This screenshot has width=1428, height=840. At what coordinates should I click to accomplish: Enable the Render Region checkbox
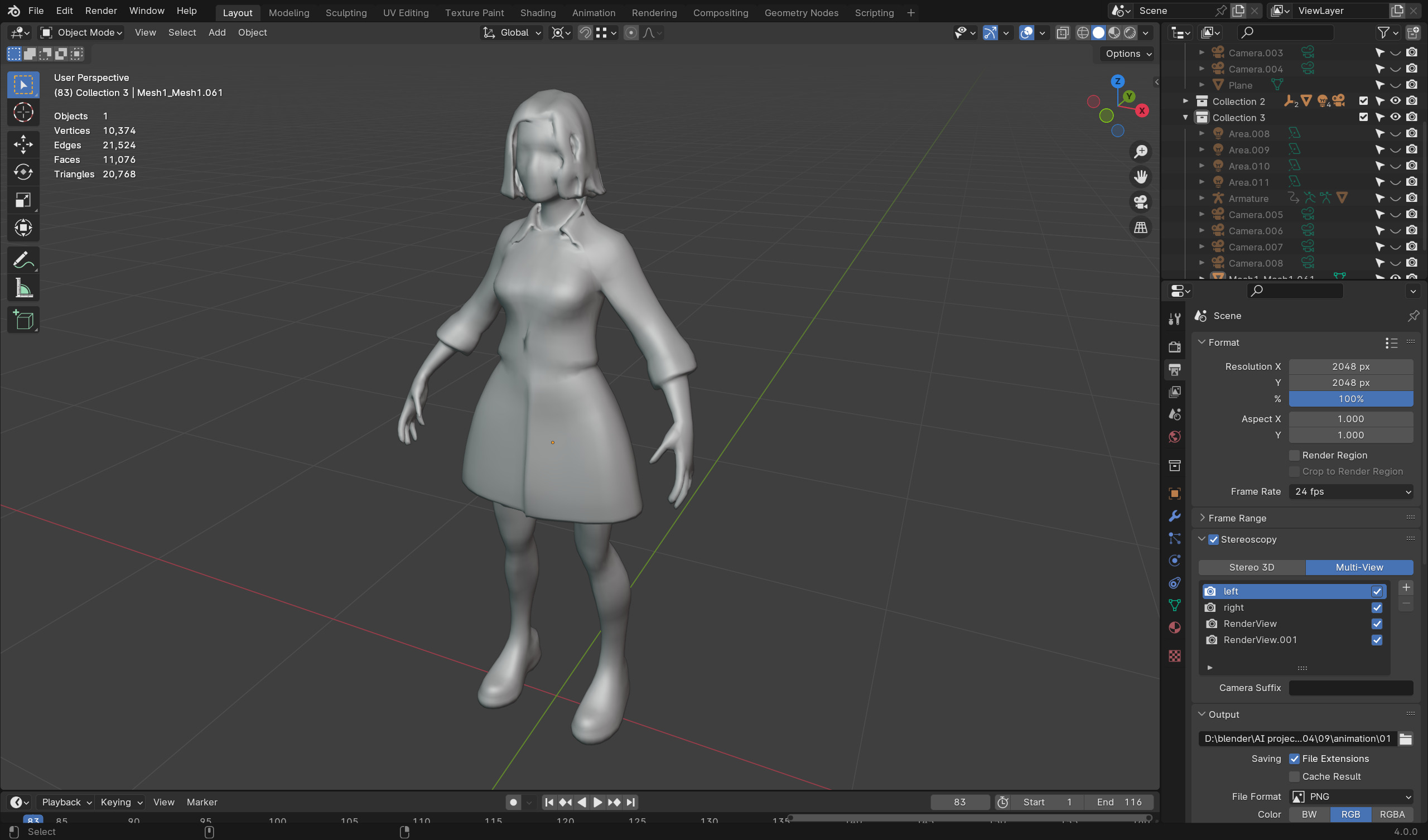click(x=1294, y=455)
